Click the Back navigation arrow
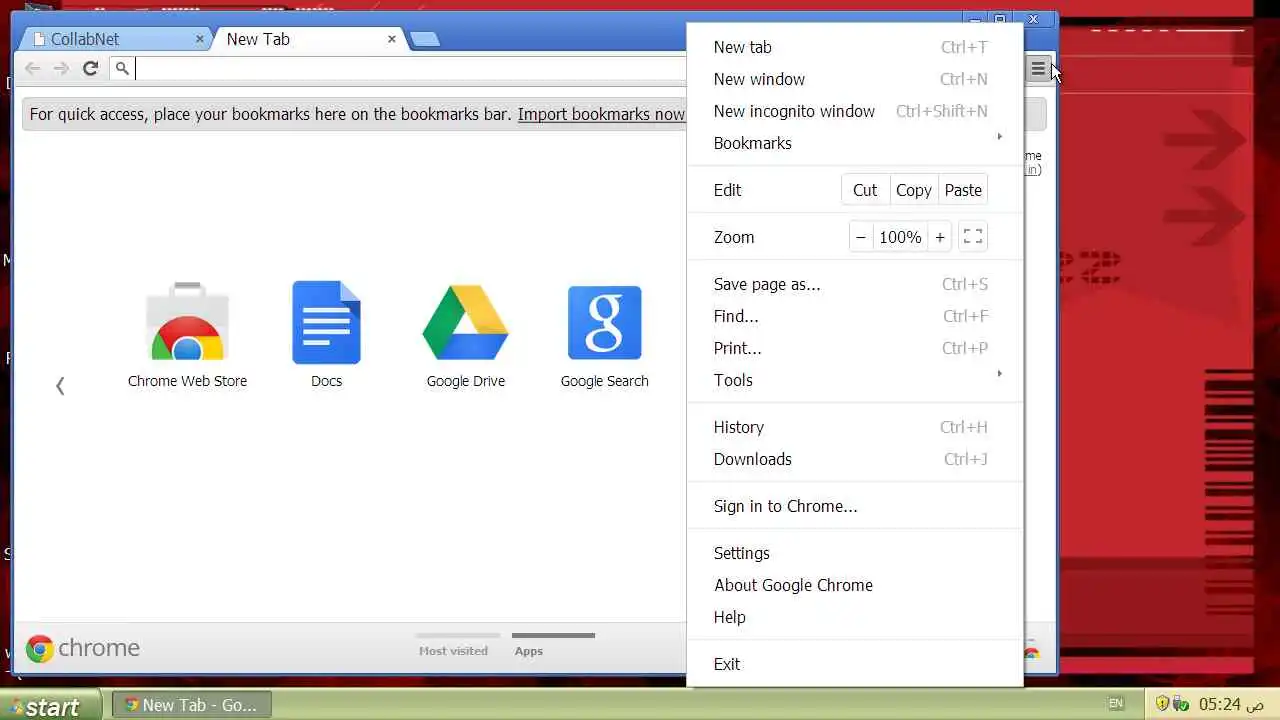1280x720 pixels. [33, 68]
